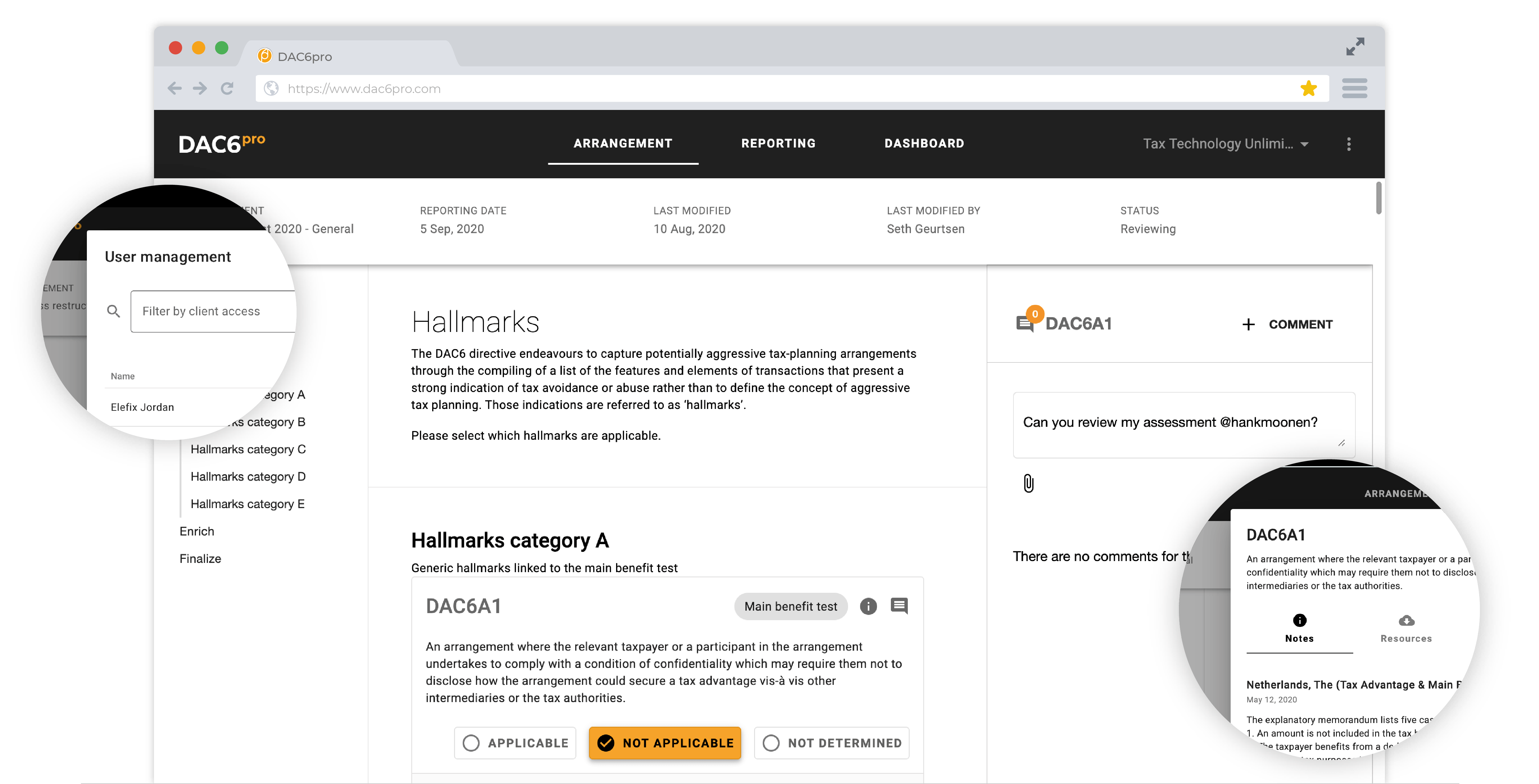Viewport: 1539px width, 784px height.
Task: Switch to the DASHBOARD tab
Action: pyautogui.click(x=924, y=143)
